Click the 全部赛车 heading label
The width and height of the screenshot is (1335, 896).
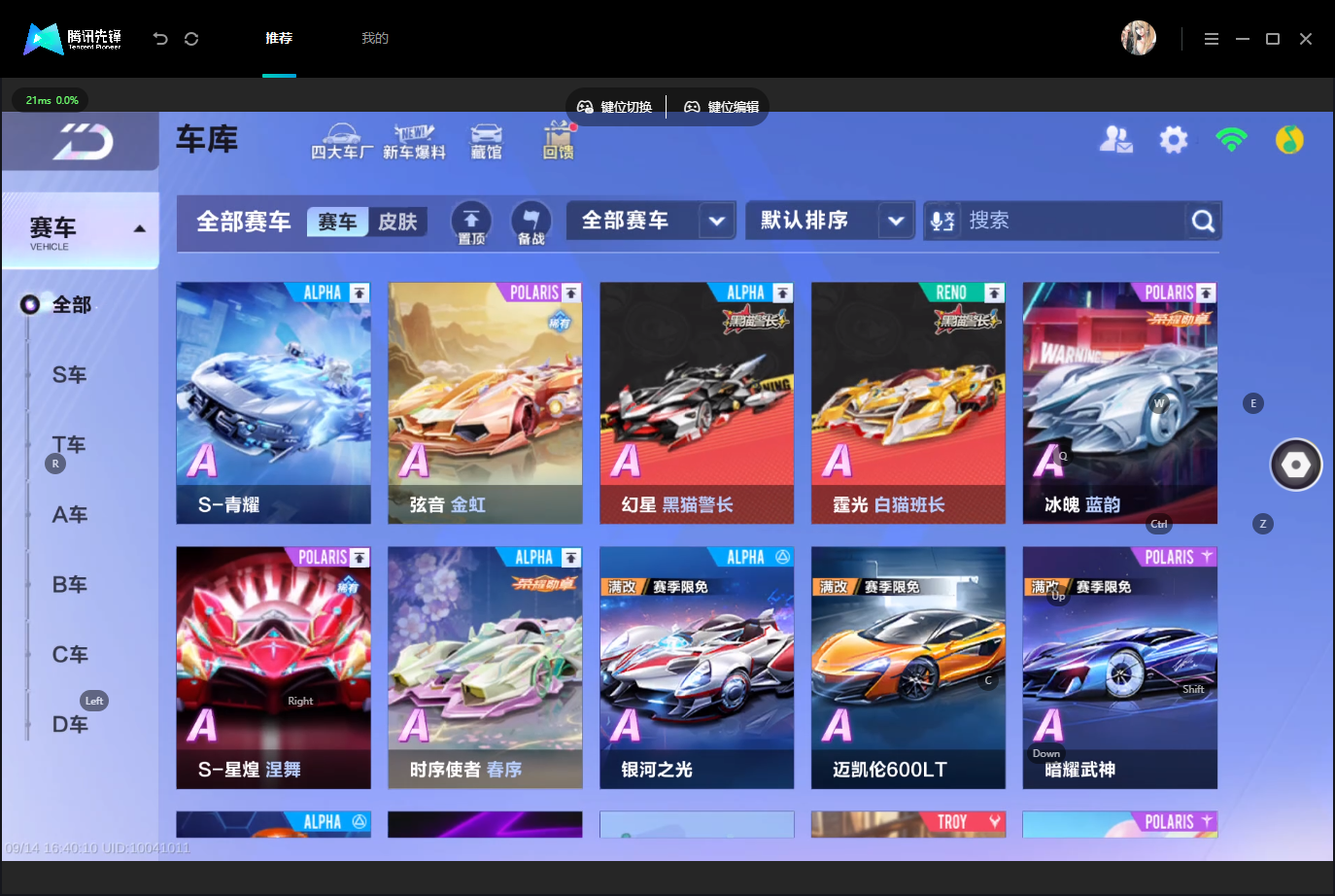(x=244, y=223)
